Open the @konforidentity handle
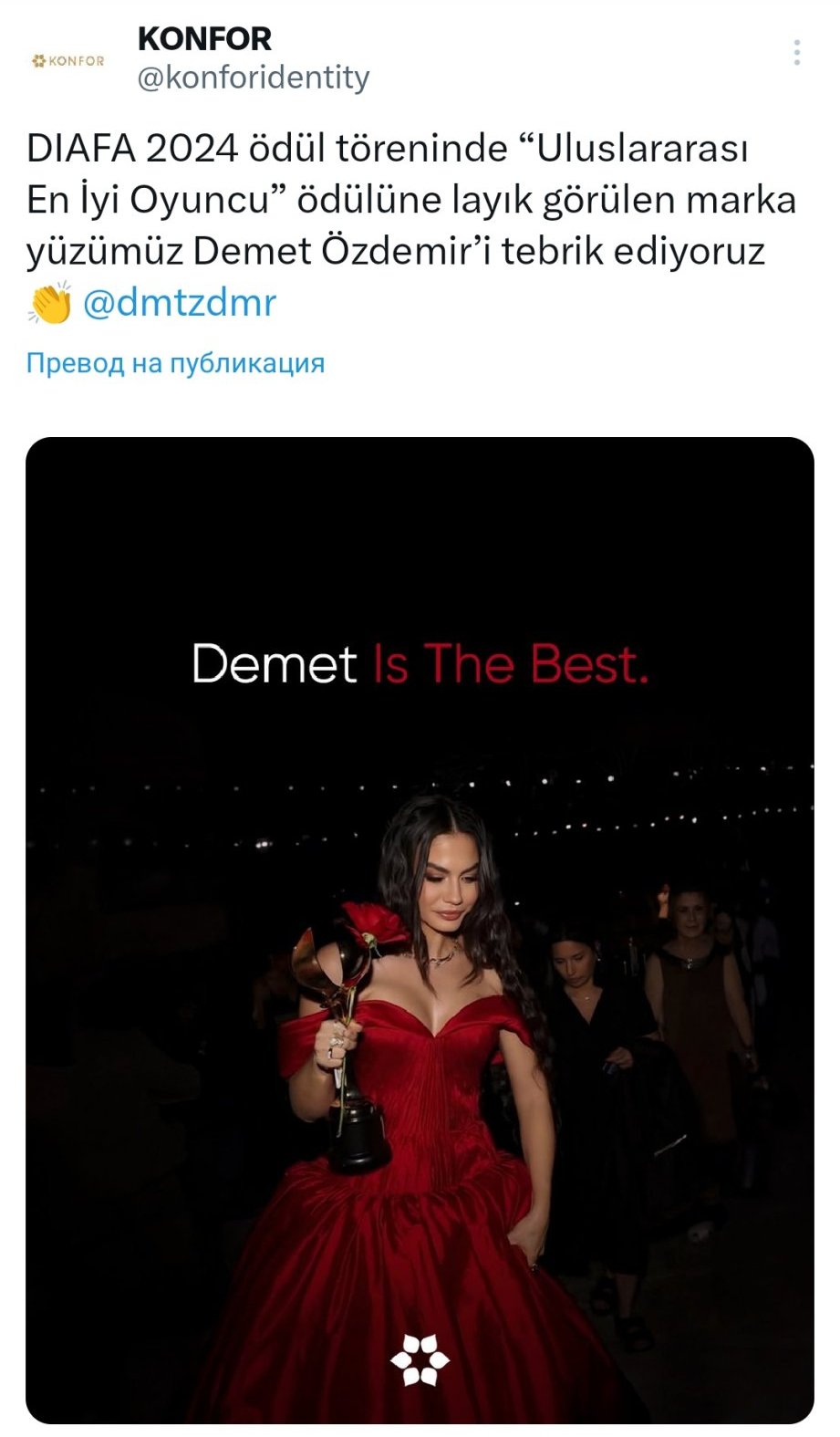Screen dimensions: 840x1437 point(253,78)
